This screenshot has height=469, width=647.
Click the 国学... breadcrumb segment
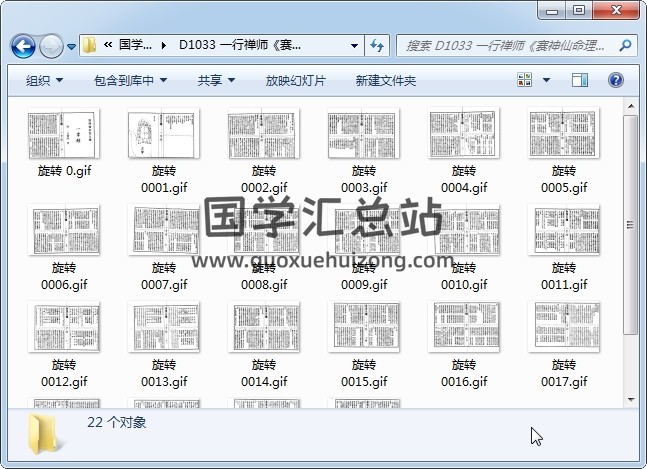(135, 45)
